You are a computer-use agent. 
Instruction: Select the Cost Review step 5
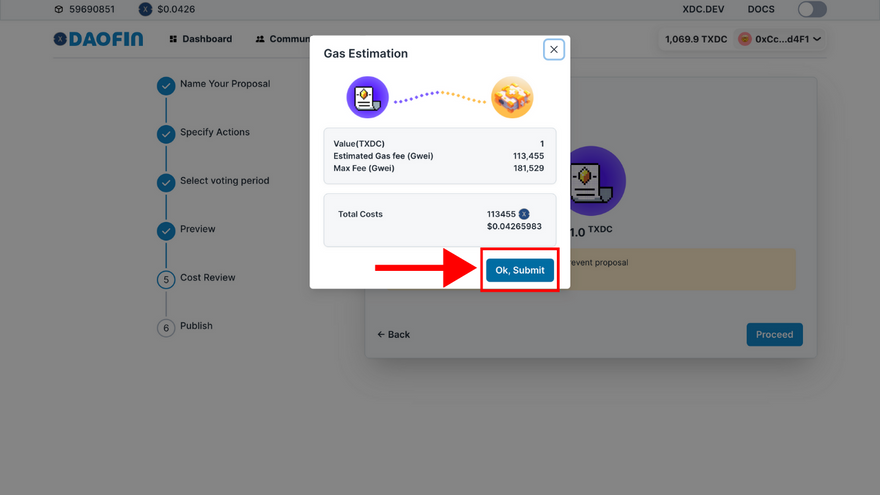click(196, 278)
